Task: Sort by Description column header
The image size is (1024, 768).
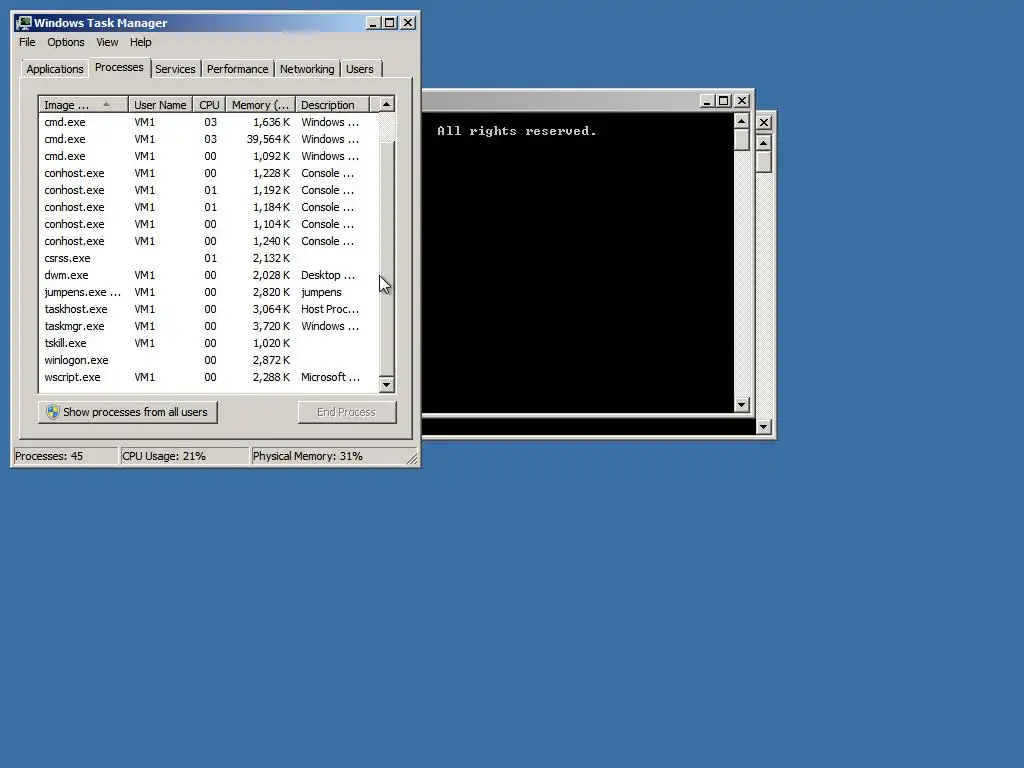Action: pyautogui.click(x=332, y=105)
